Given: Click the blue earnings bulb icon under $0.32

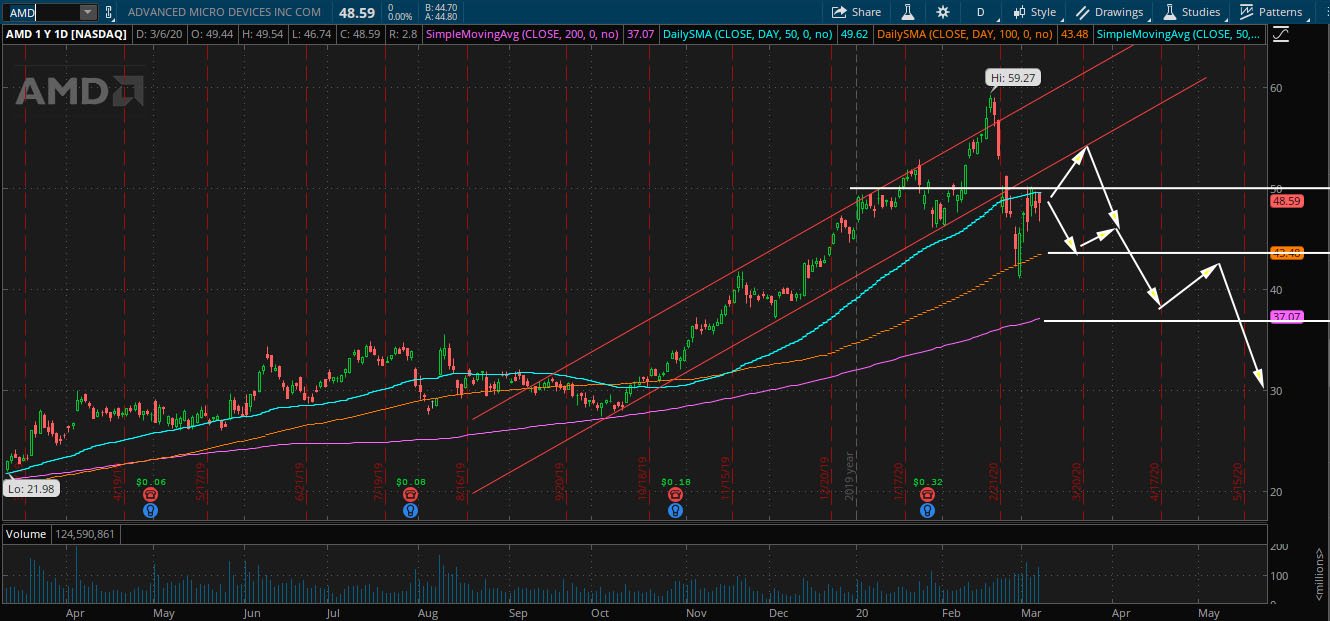Looking at the screenshot, I should [x=928, y=510].
